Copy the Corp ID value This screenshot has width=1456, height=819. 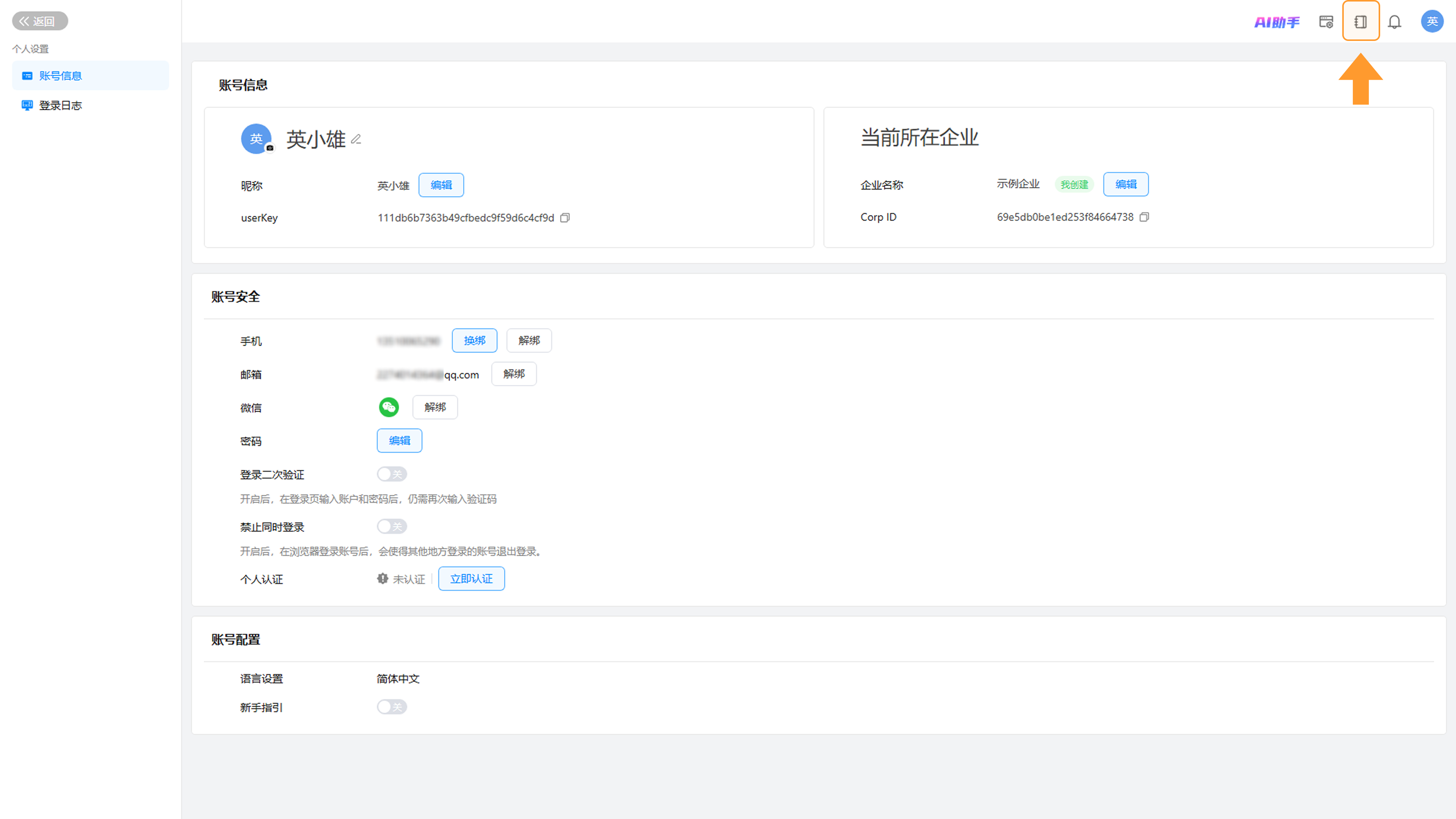[x=1144, y=217]
